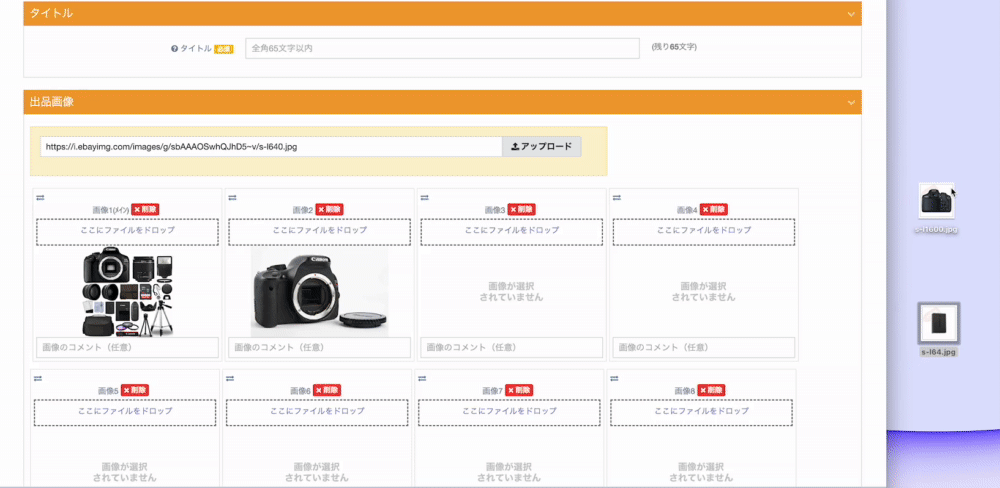This screenshot has width=1000, height=488.
Task: Click the 残り65文字 counter text
Action: point(674,47)
